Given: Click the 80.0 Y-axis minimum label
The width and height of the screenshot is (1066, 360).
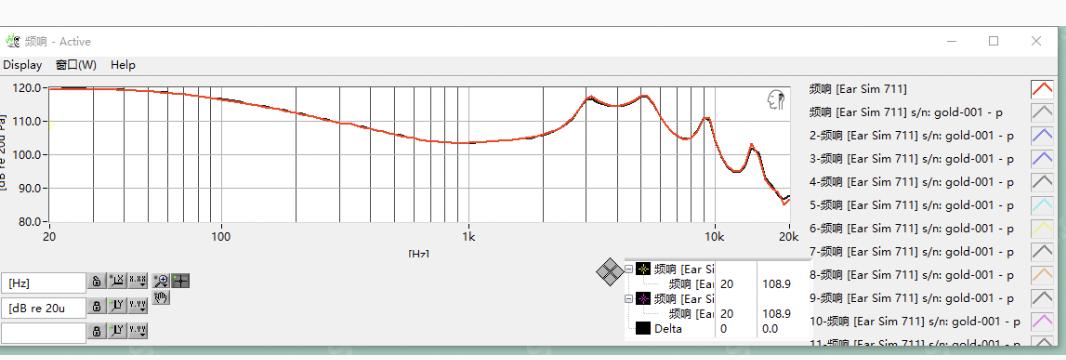Looking at the screenshot, I should pos(30,221).
